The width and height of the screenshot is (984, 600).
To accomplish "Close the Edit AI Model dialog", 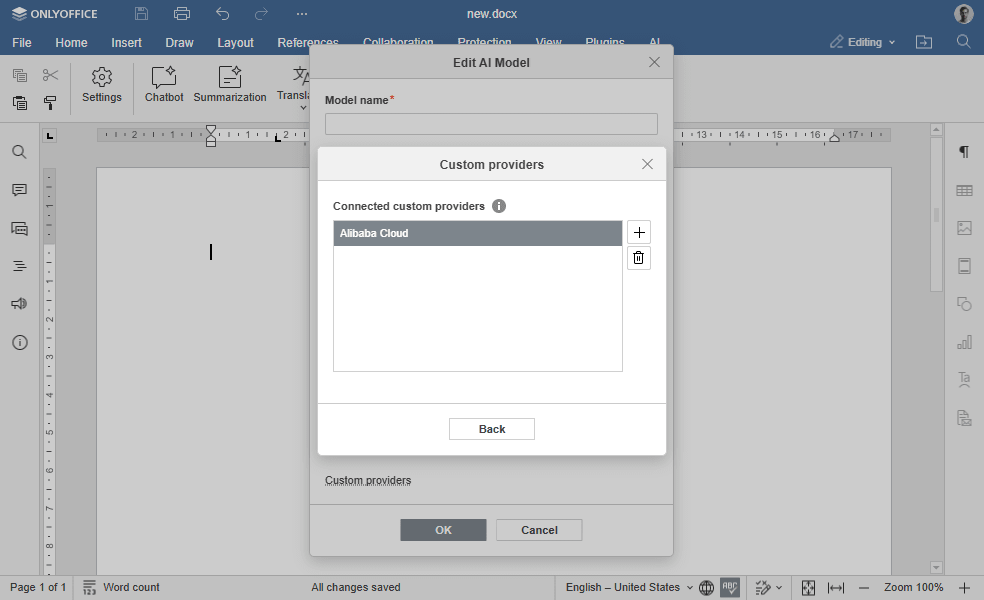I will tap(655, 62).
